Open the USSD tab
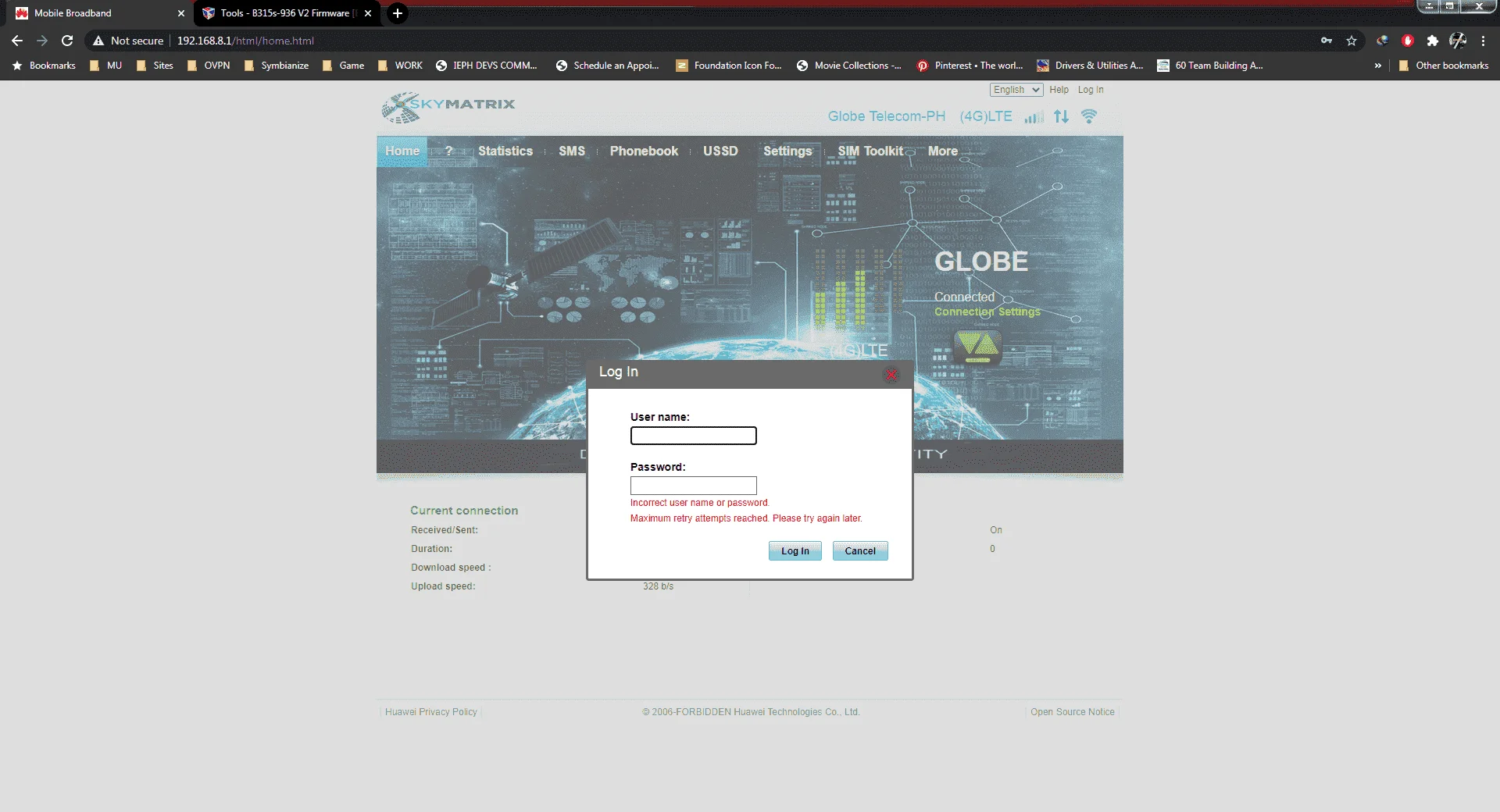The image size is (1500, 812). pyautogui.click(x=720, y=151)
